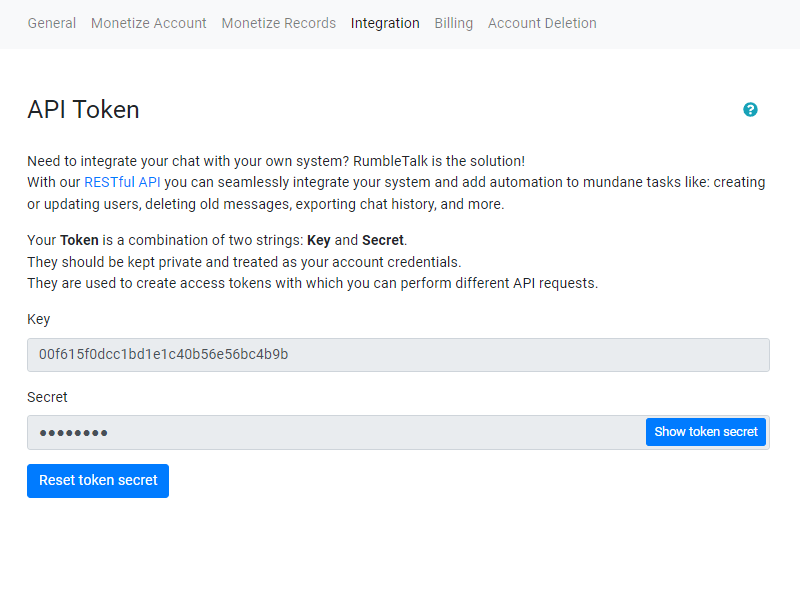The image size is (800, 600).
Task: Click the bold Token word in the description
Action: click(x=80, y=240)
